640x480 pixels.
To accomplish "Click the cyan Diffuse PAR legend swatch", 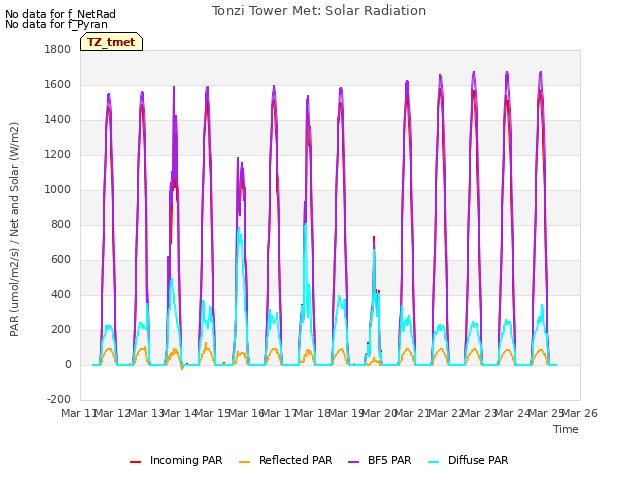I will tap(433, 462).
